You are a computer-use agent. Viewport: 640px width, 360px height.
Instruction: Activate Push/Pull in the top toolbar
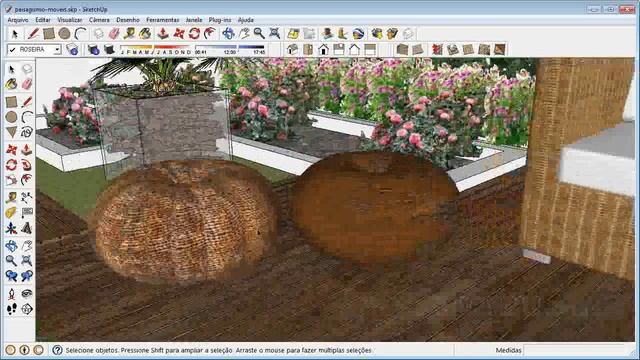pos(163,33)
